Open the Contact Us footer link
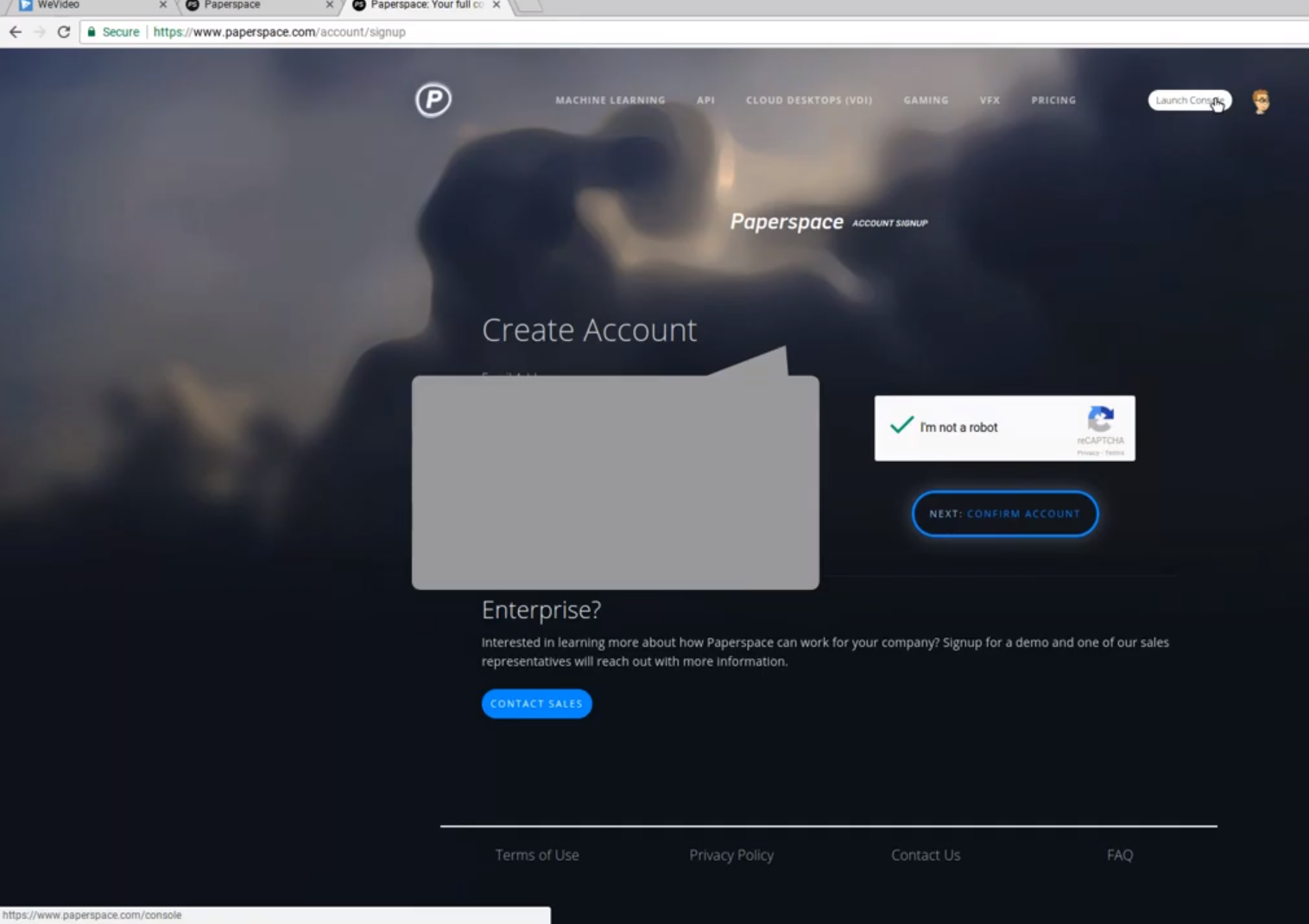This screenshot has height=924, width=1309. [926, 855]
